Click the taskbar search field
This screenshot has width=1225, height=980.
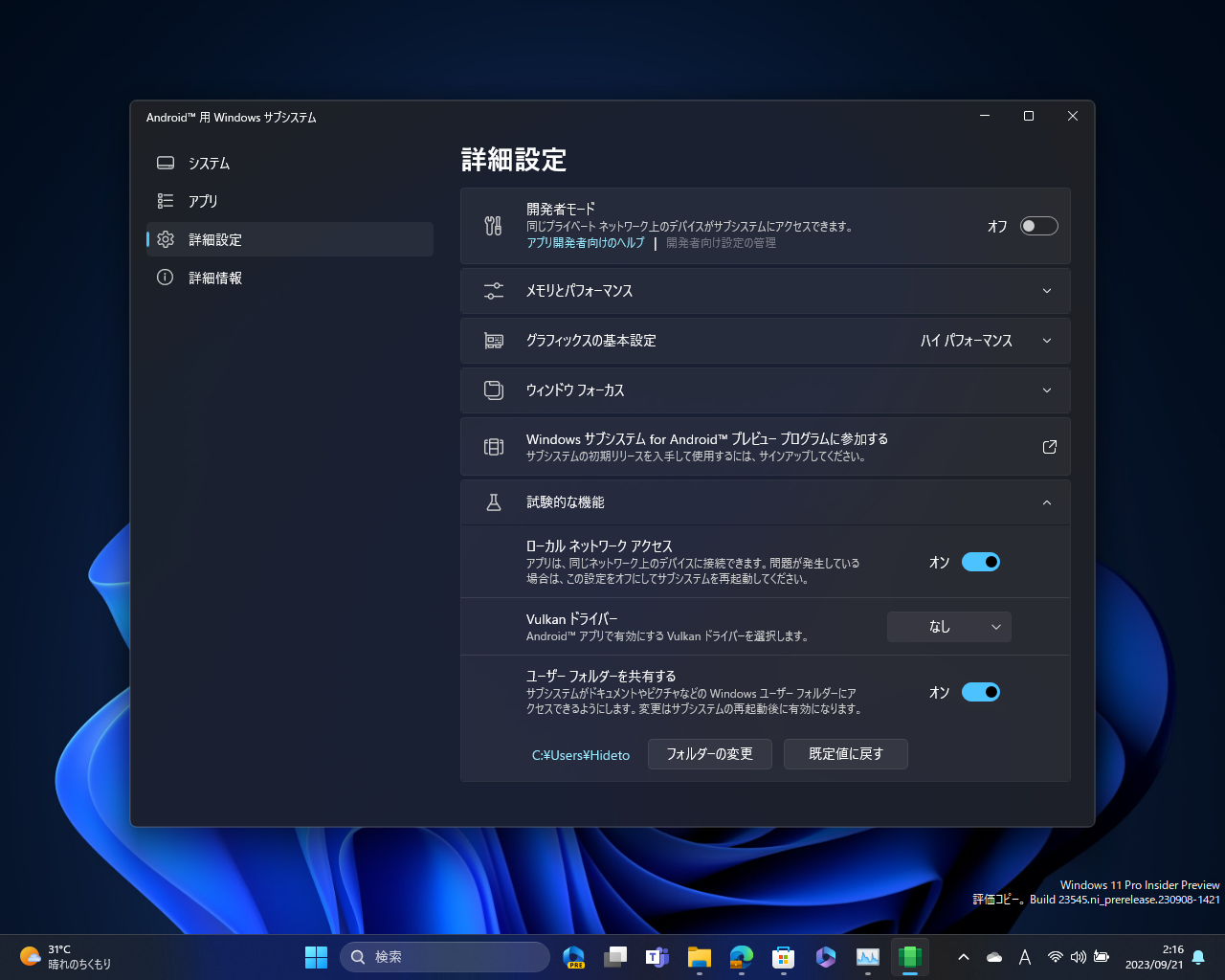pyautogui.click(x=445, y=957)
